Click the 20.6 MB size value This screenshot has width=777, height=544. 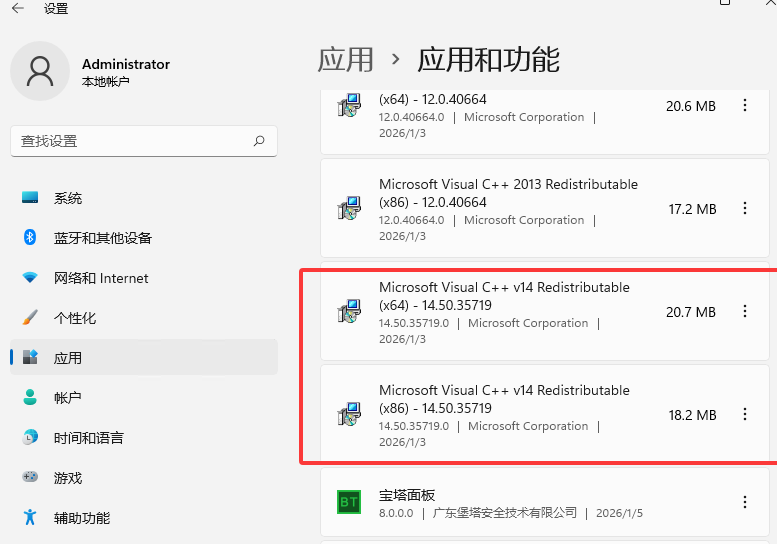click(691, 107)
